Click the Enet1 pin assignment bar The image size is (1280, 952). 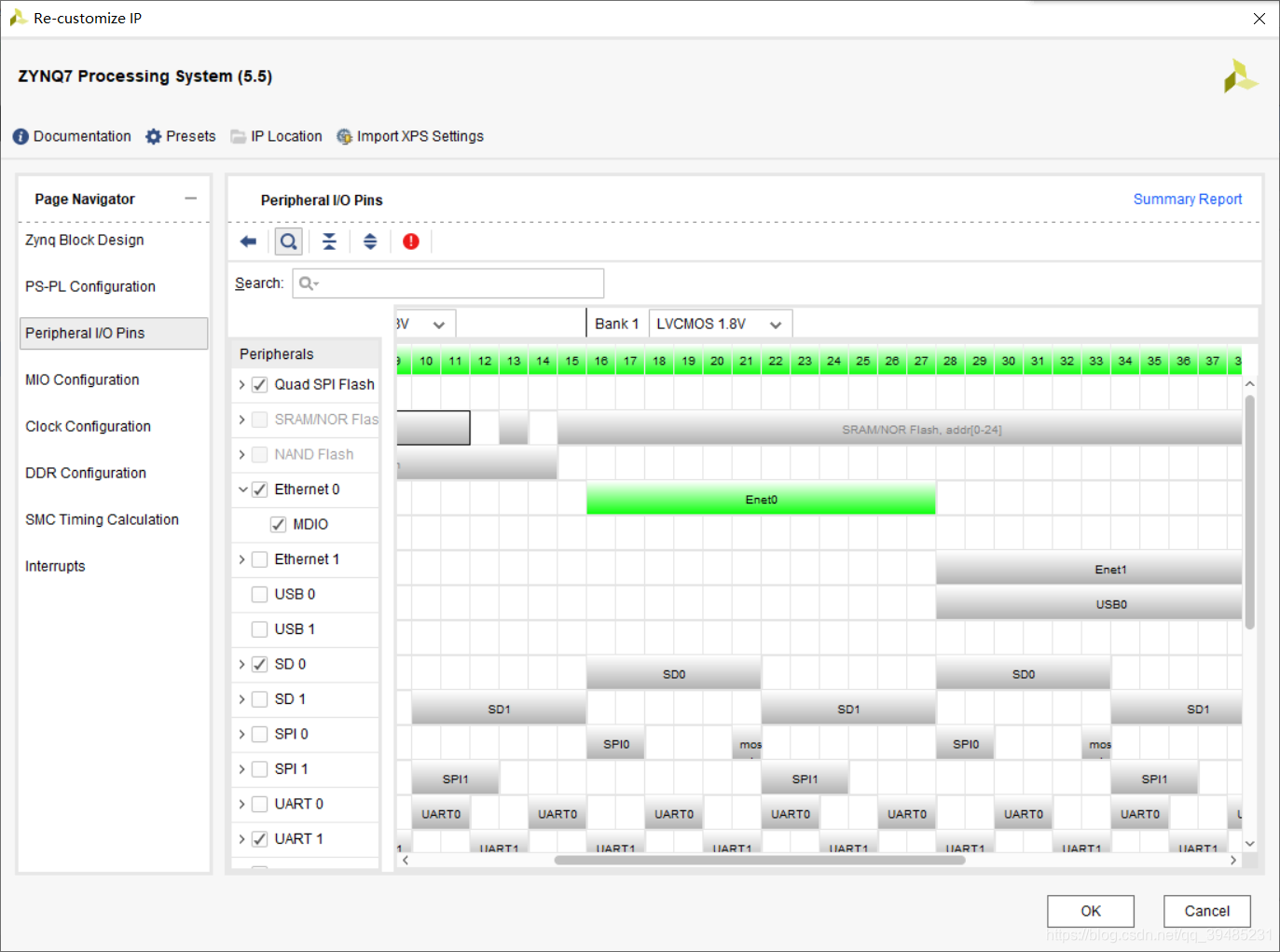(1089, 569)
